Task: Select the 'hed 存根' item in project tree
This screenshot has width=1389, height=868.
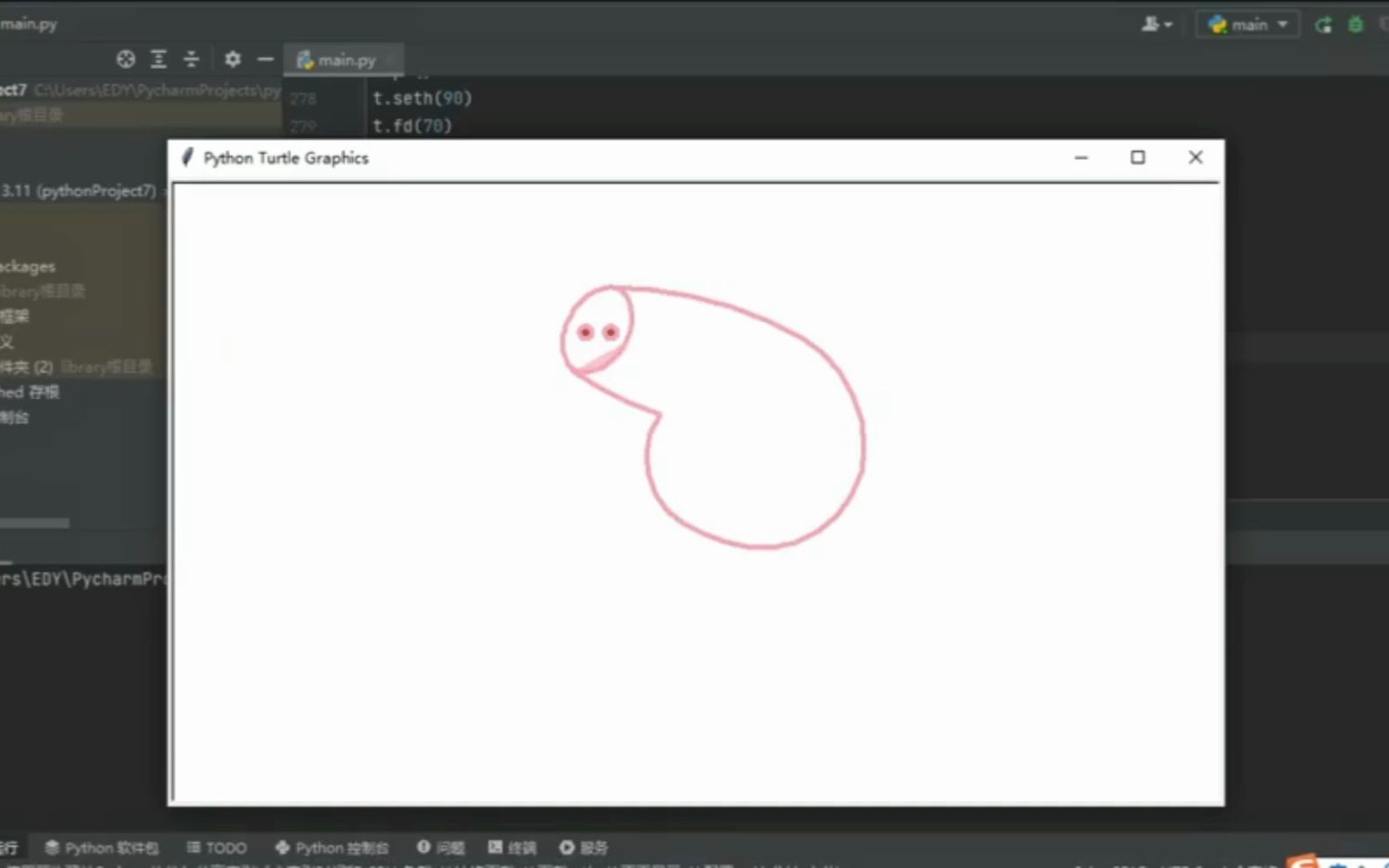Action: [x=30, y=392]
